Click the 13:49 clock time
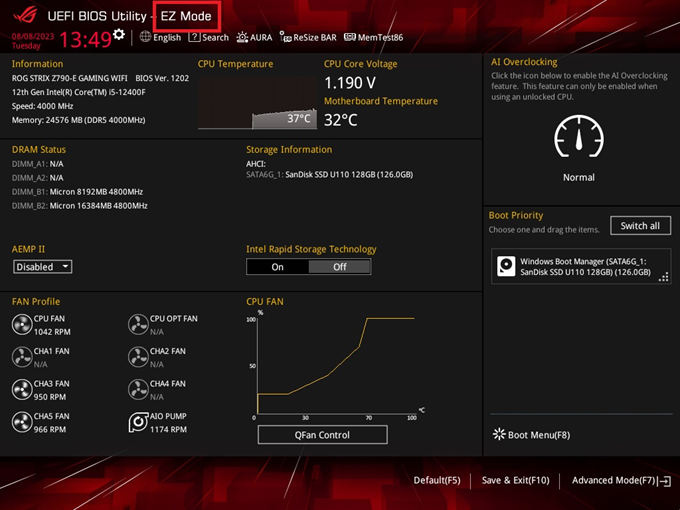The image size is (680, 510). pos(85,39)
